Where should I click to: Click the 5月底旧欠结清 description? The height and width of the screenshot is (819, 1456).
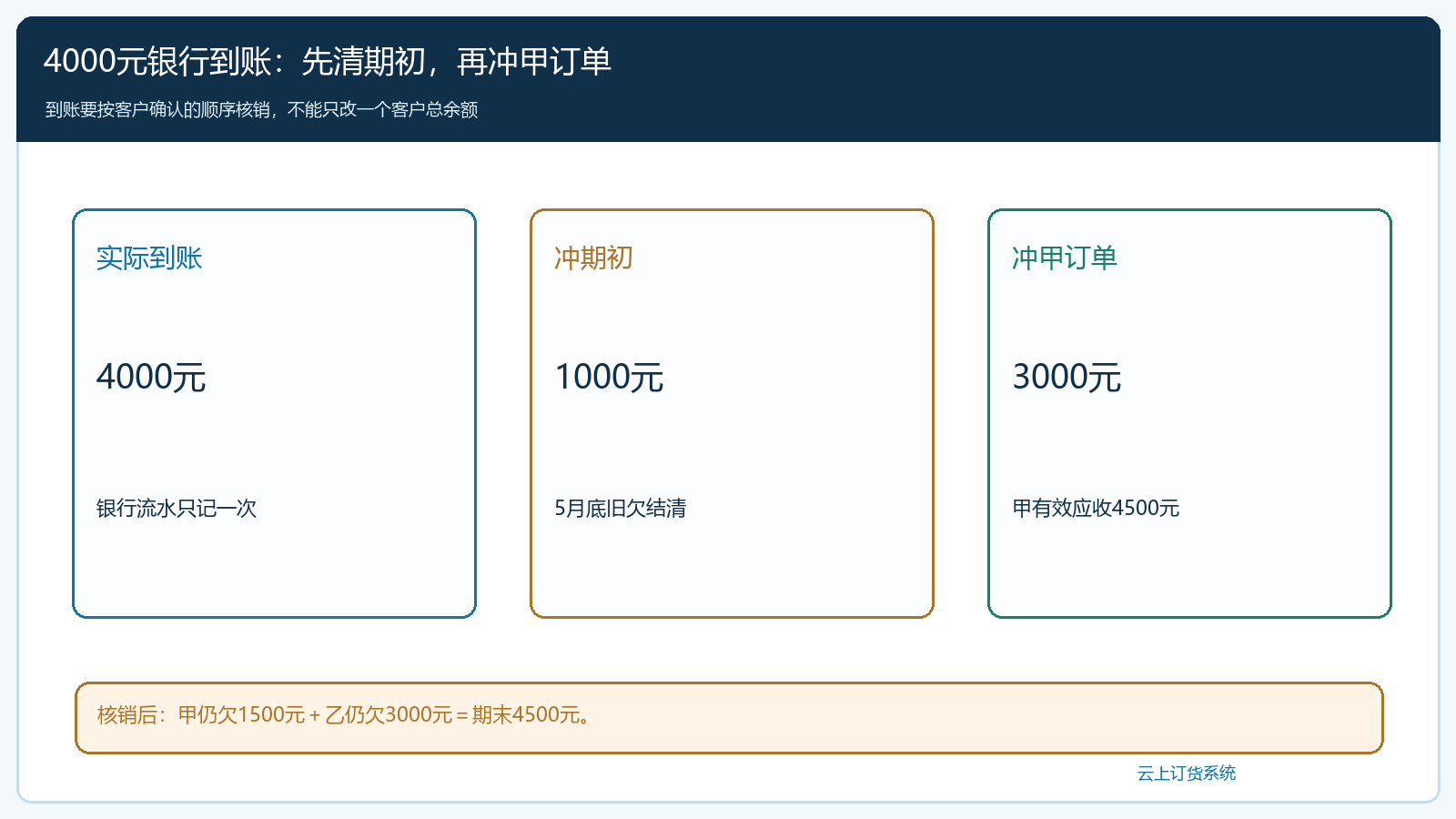coord(621,508)
